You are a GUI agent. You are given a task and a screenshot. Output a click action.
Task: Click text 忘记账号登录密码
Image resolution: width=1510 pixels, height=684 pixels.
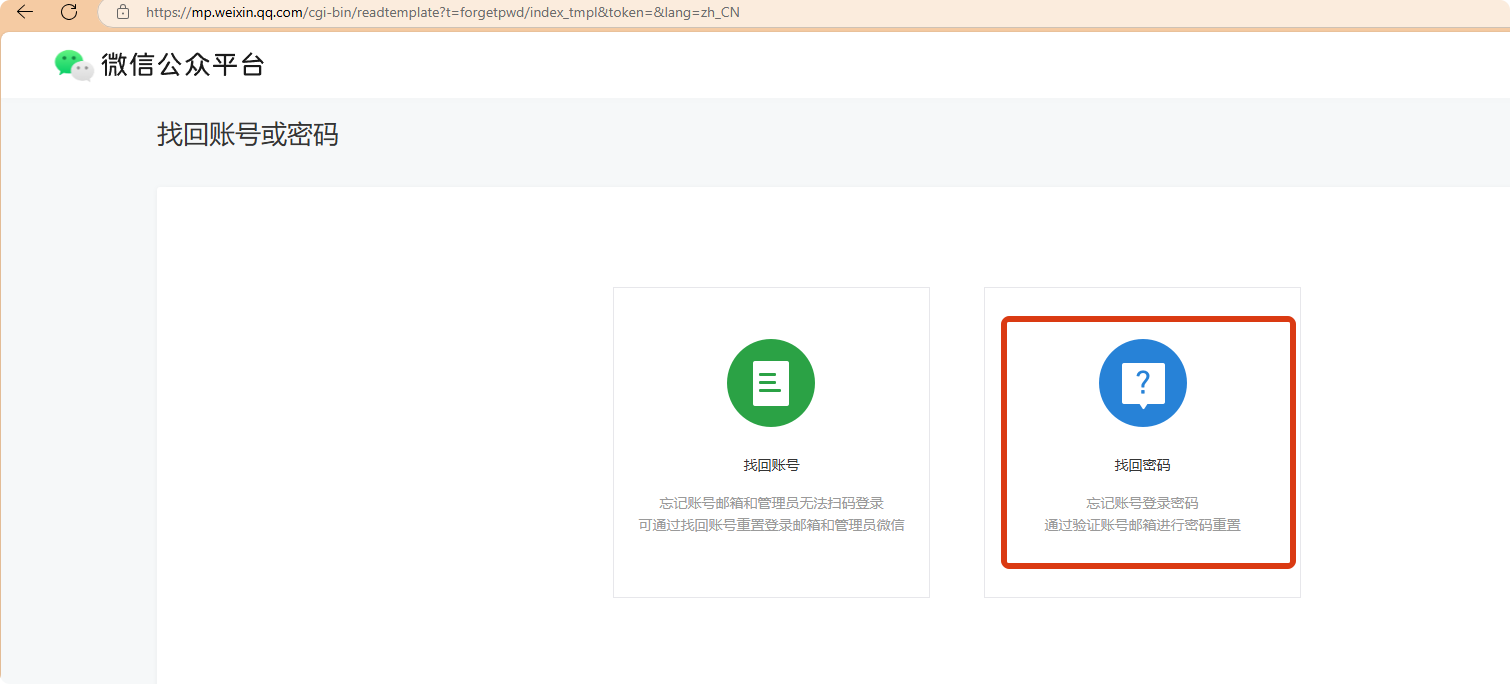click(x=1143, y=503)
